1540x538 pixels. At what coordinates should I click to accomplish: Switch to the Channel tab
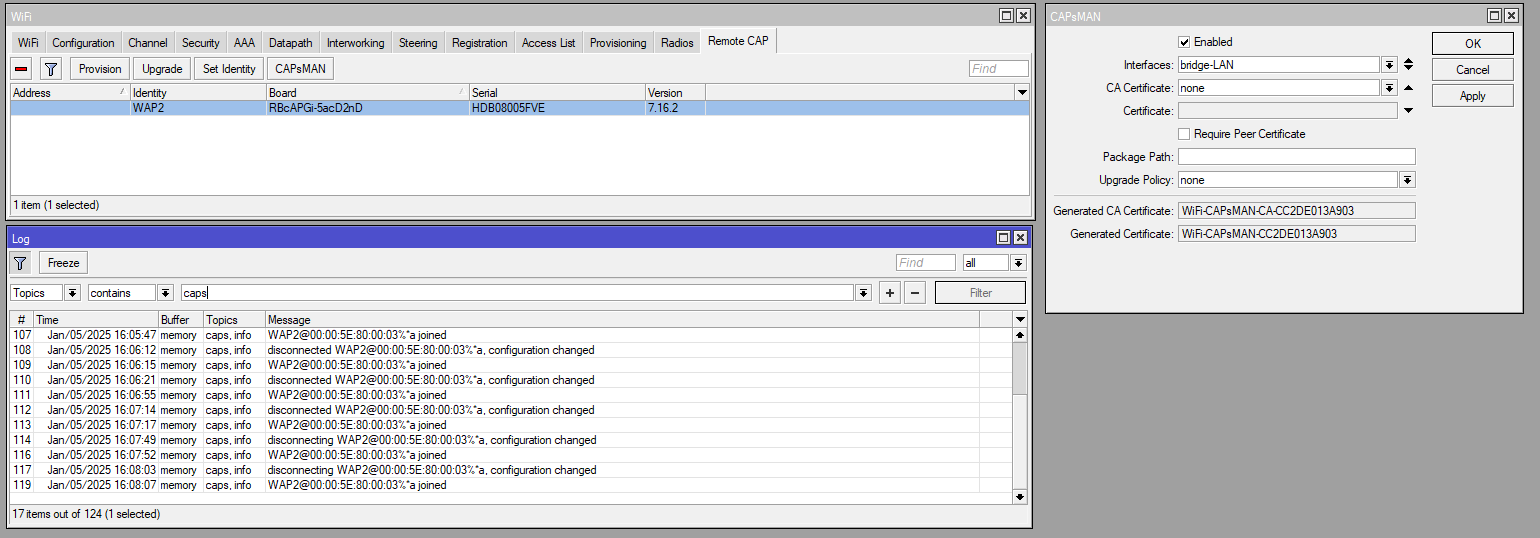[148, 43]
